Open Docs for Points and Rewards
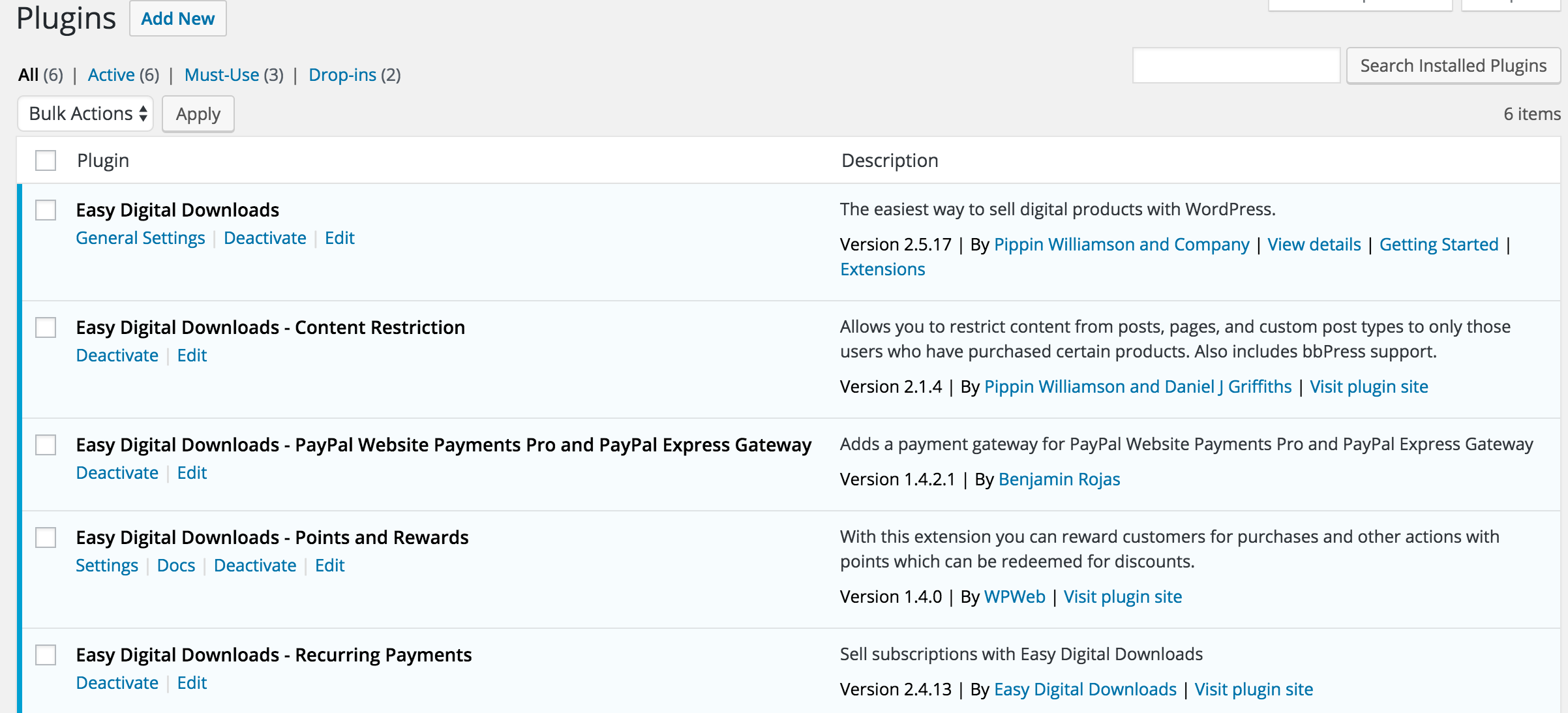This screenshot has width=1568, height=713. [x=176, y=566]
